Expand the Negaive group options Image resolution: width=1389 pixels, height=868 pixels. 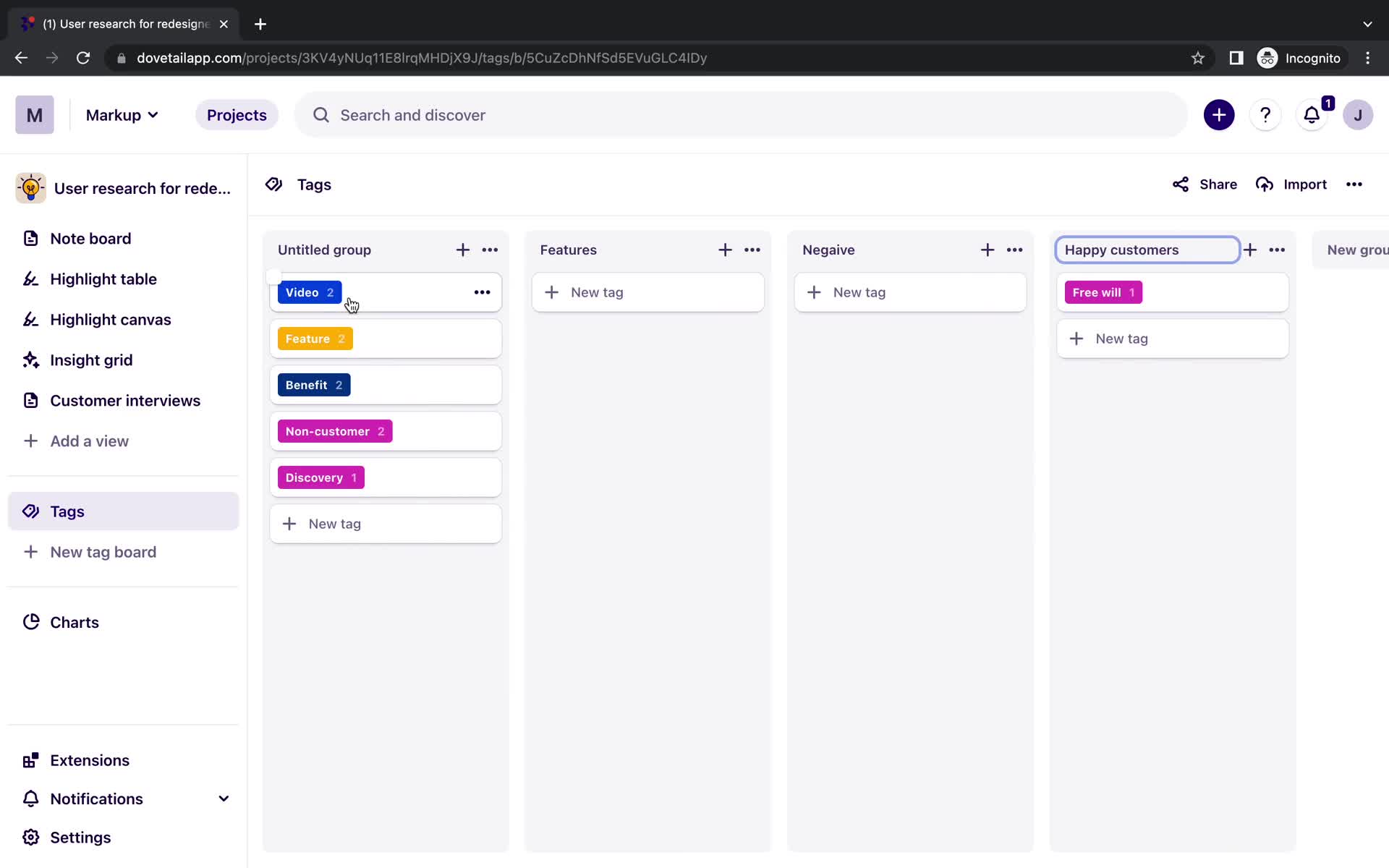(1014, 249)
